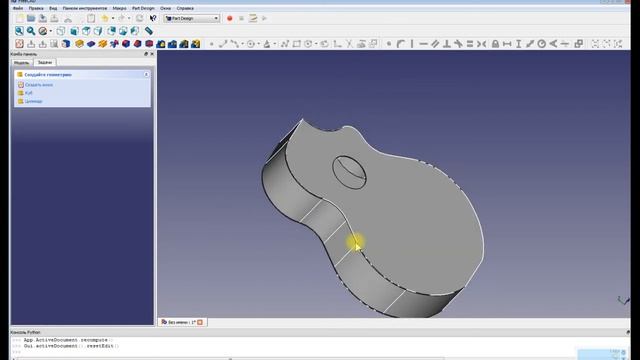Apply vertical constraint
The image size is (640, 360).
tap(412, 44)
